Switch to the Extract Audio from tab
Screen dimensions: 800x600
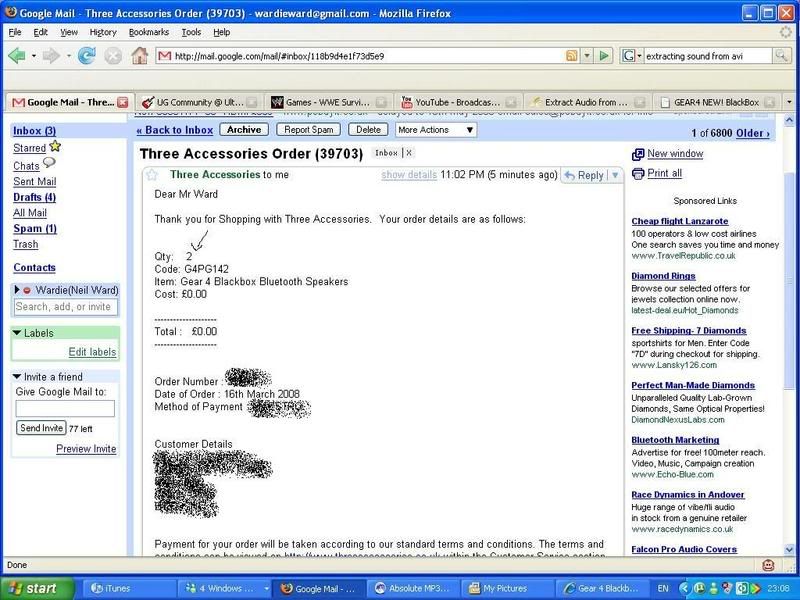(x=587, y=102)
